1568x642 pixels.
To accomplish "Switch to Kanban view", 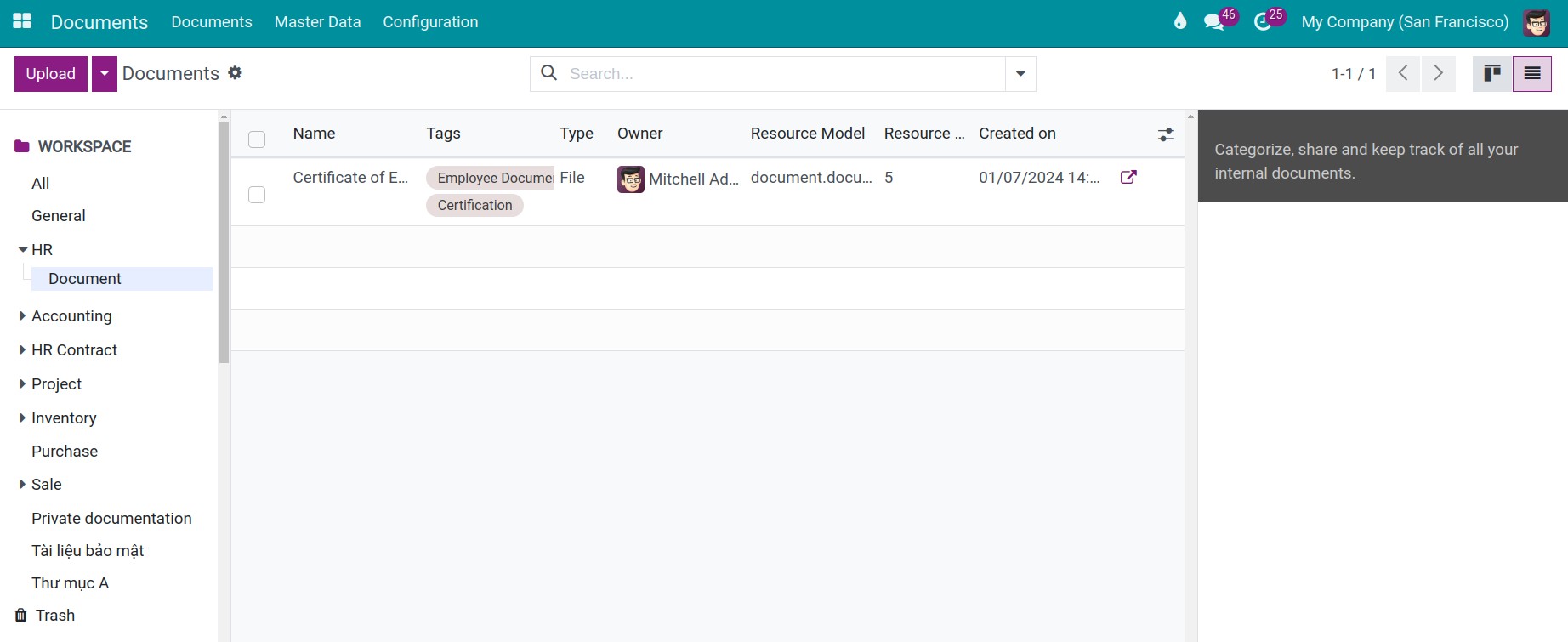I will pos(1492,74).
